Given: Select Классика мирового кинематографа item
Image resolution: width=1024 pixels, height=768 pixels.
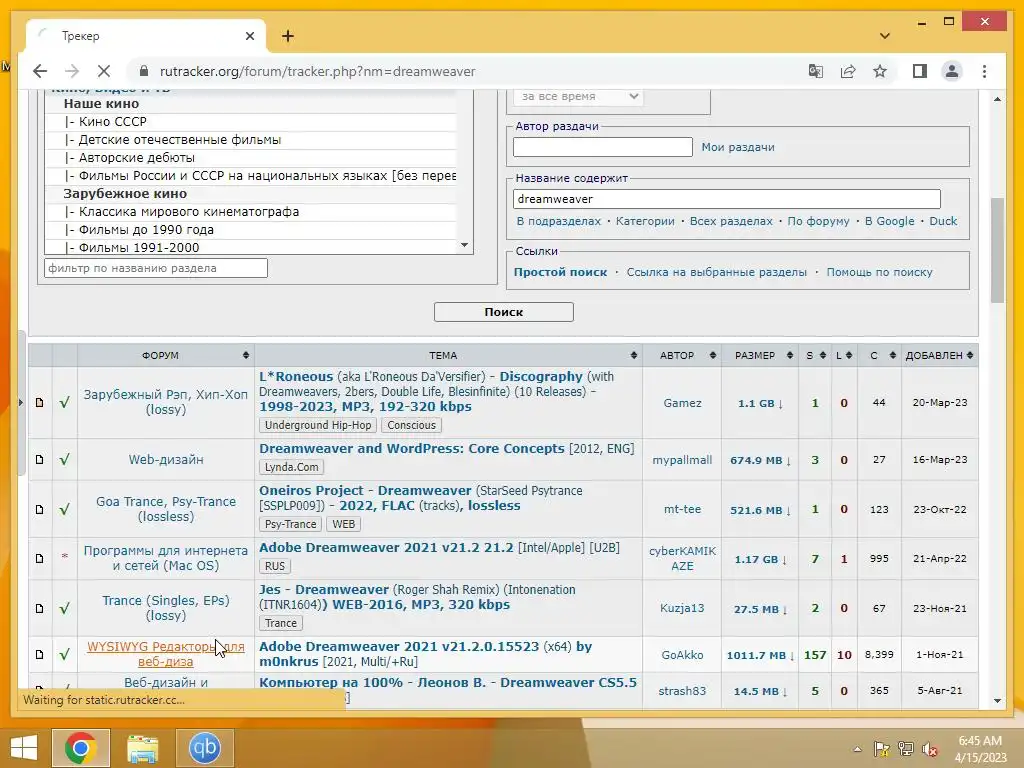Looking at the screenshot, I should pos(251,212).
